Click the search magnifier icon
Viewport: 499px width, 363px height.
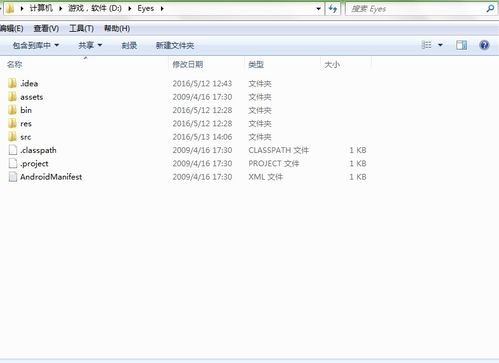[490, 9]
